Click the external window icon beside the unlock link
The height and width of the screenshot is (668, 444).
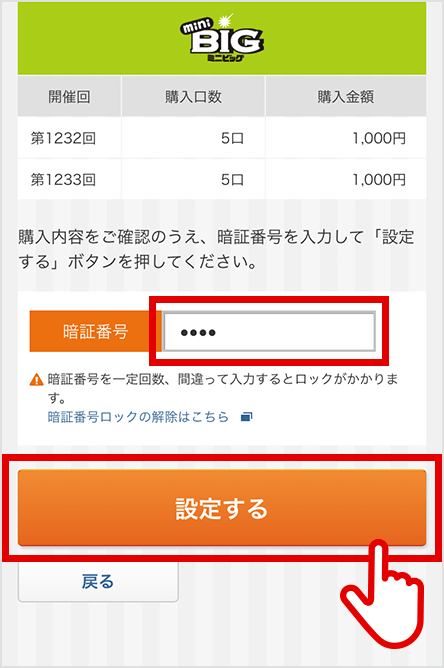(x=247, y=417)
